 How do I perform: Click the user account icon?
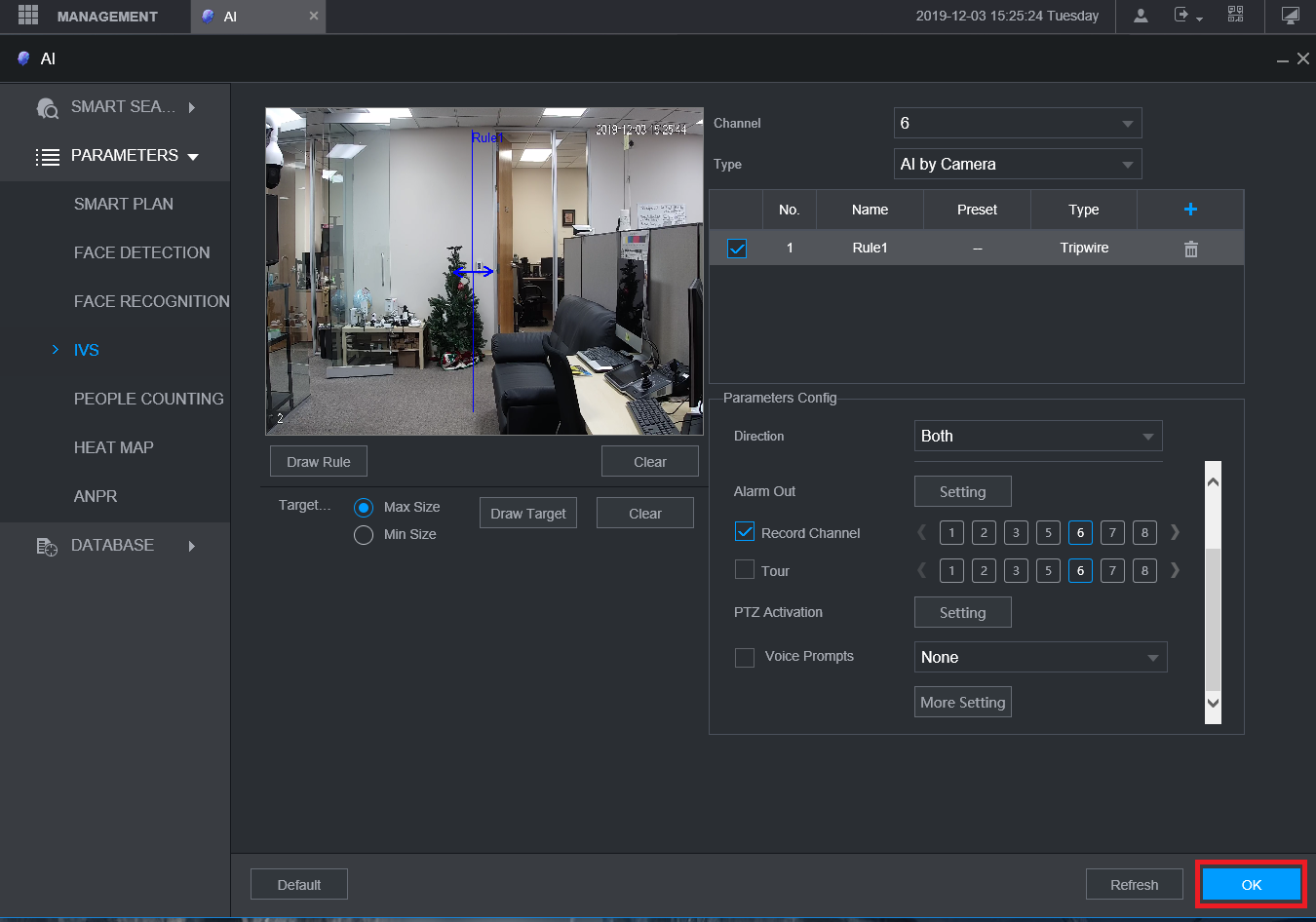pyautogui.click(x=1141, y=16)
